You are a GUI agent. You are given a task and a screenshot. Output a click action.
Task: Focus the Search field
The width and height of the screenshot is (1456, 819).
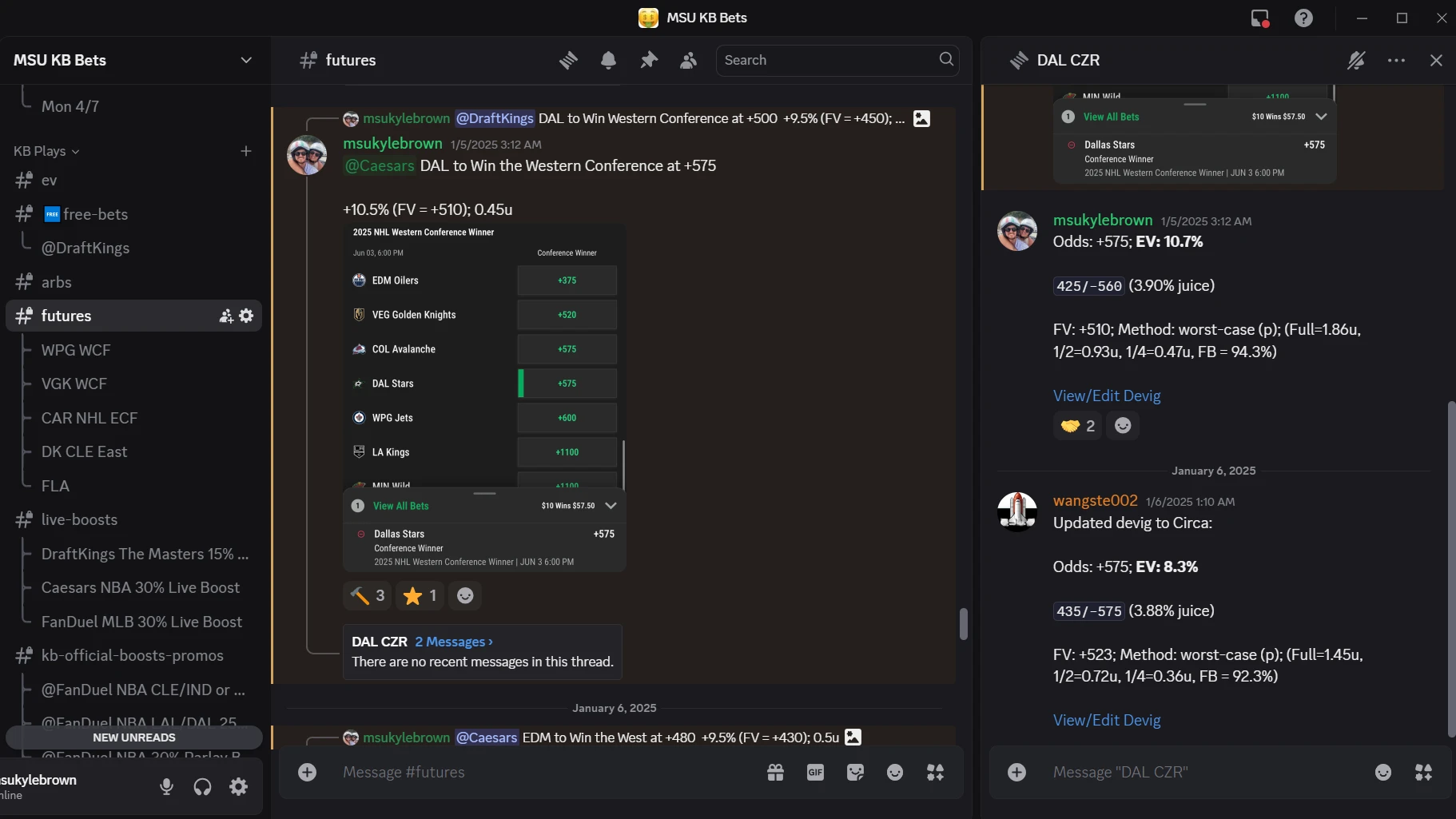point(837,60)
